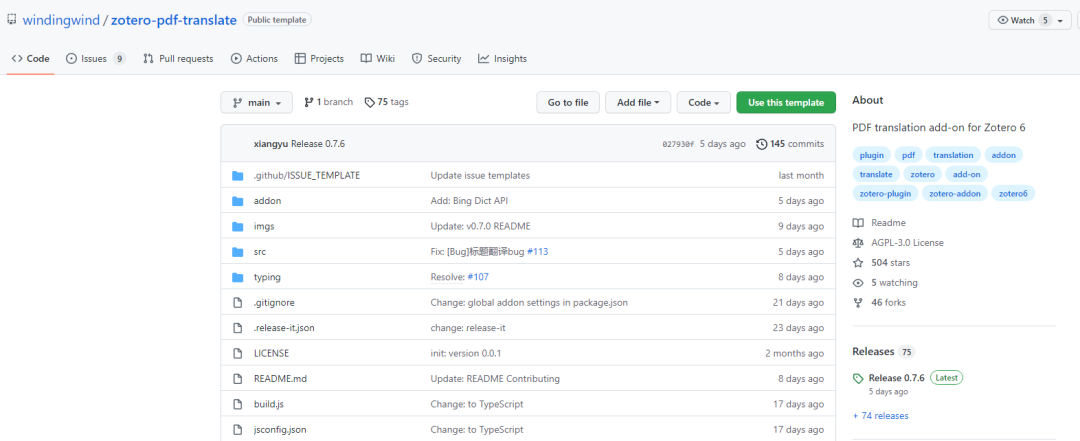Screen dimensions: 1080x441
Task: Click commit message Update issue templates
Action: click(x=480, y=175)
